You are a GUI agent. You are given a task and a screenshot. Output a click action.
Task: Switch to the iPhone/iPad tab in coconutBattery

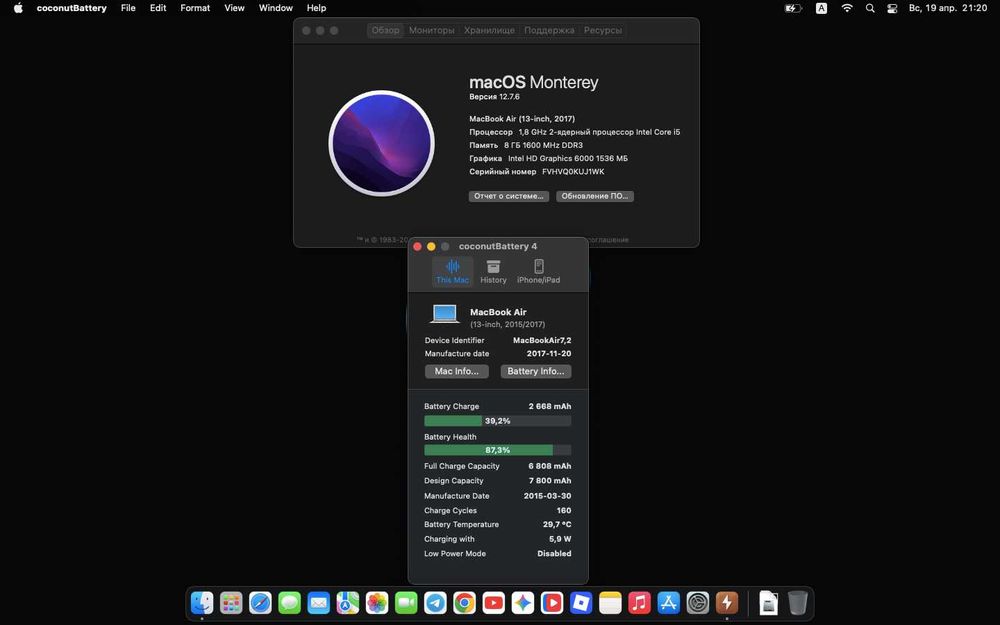pyautogui.click(x=538, y=272)
